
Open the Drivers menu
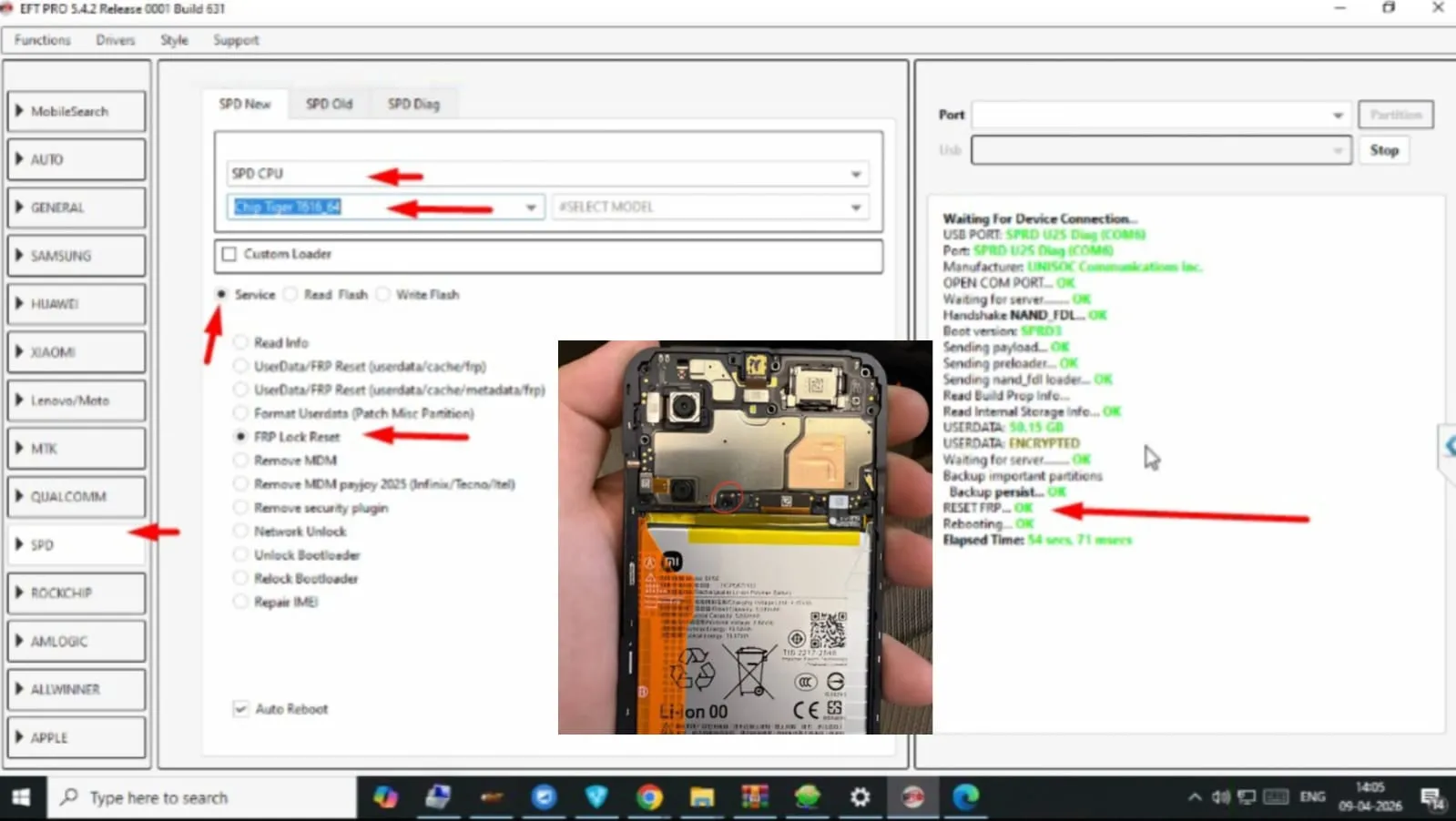[x=116, y=40]
